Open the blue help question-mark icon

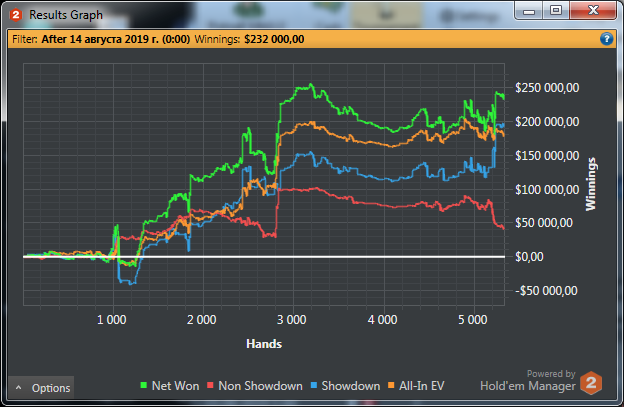pyautogui.click(x=606, y=39)
